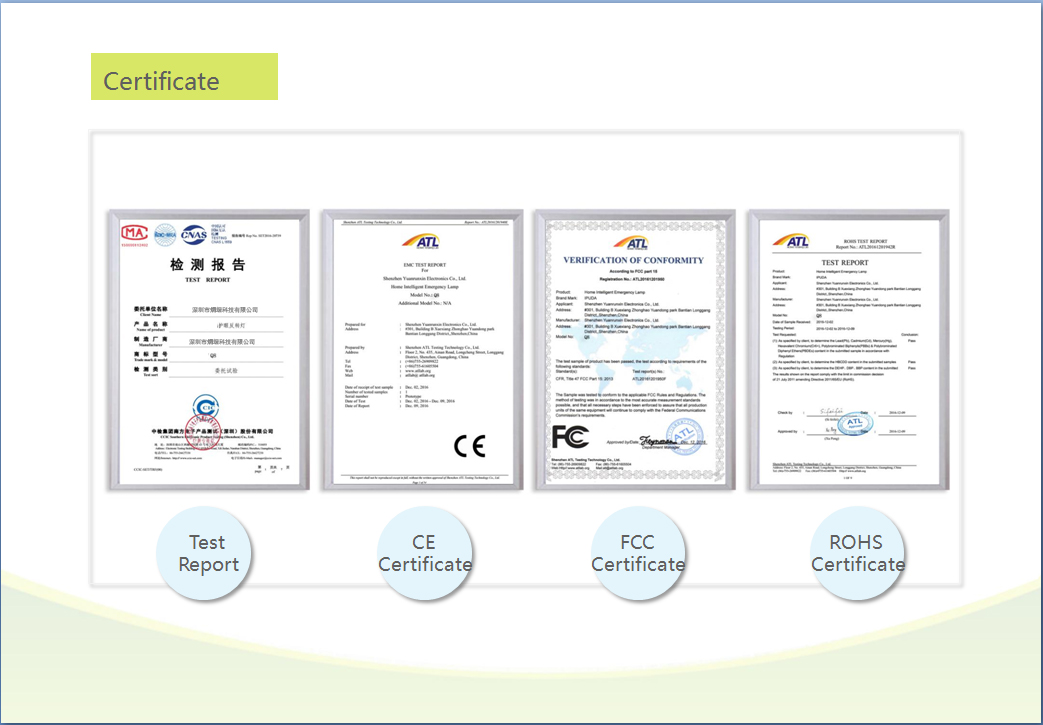Click the red MA logo on the test report
Screen dimensions: 1043x725
pyautogui.click(x=134, y=233)
